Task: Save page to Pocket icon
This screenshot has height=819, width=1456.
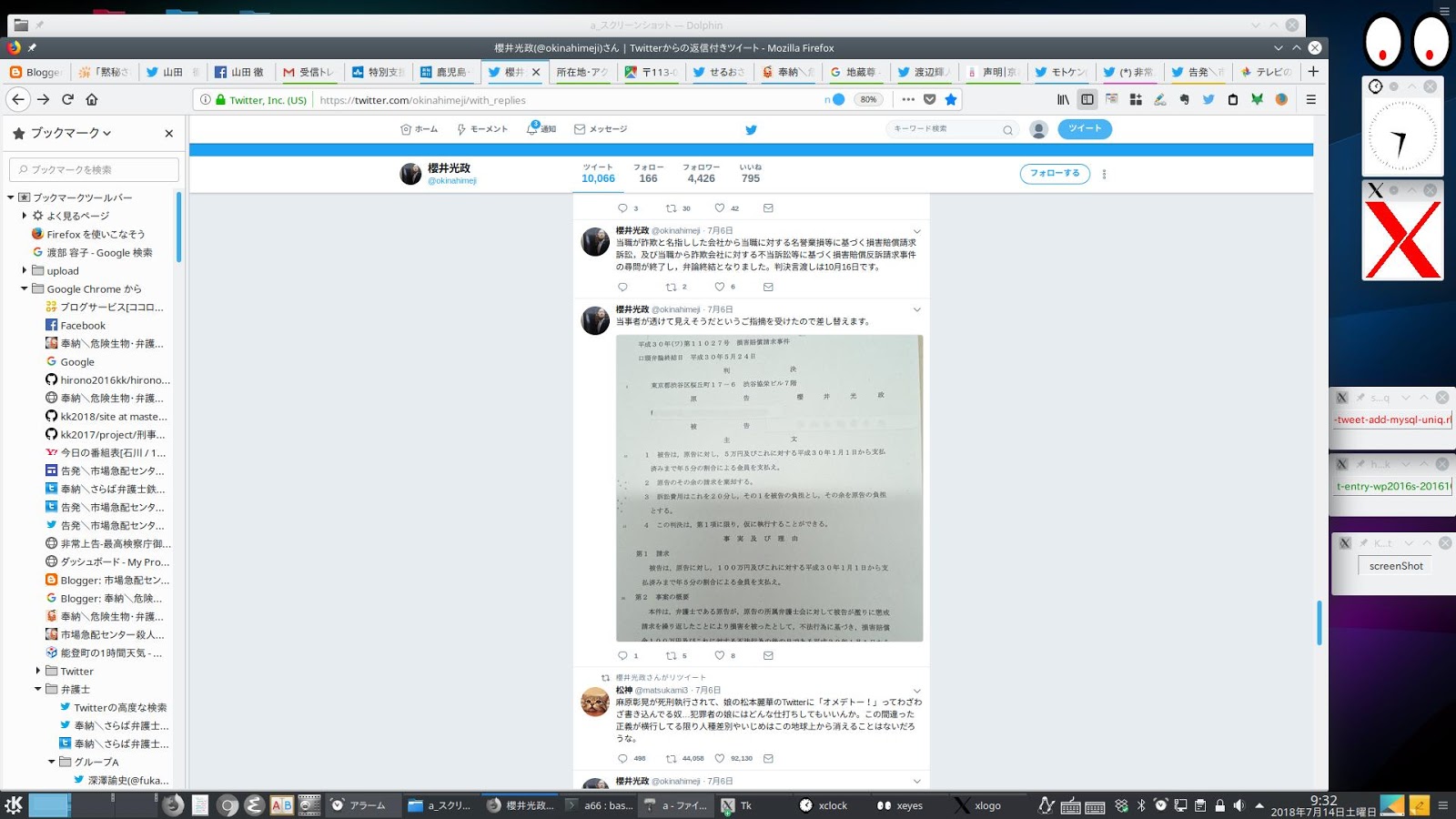Action: tap(929, 99)
